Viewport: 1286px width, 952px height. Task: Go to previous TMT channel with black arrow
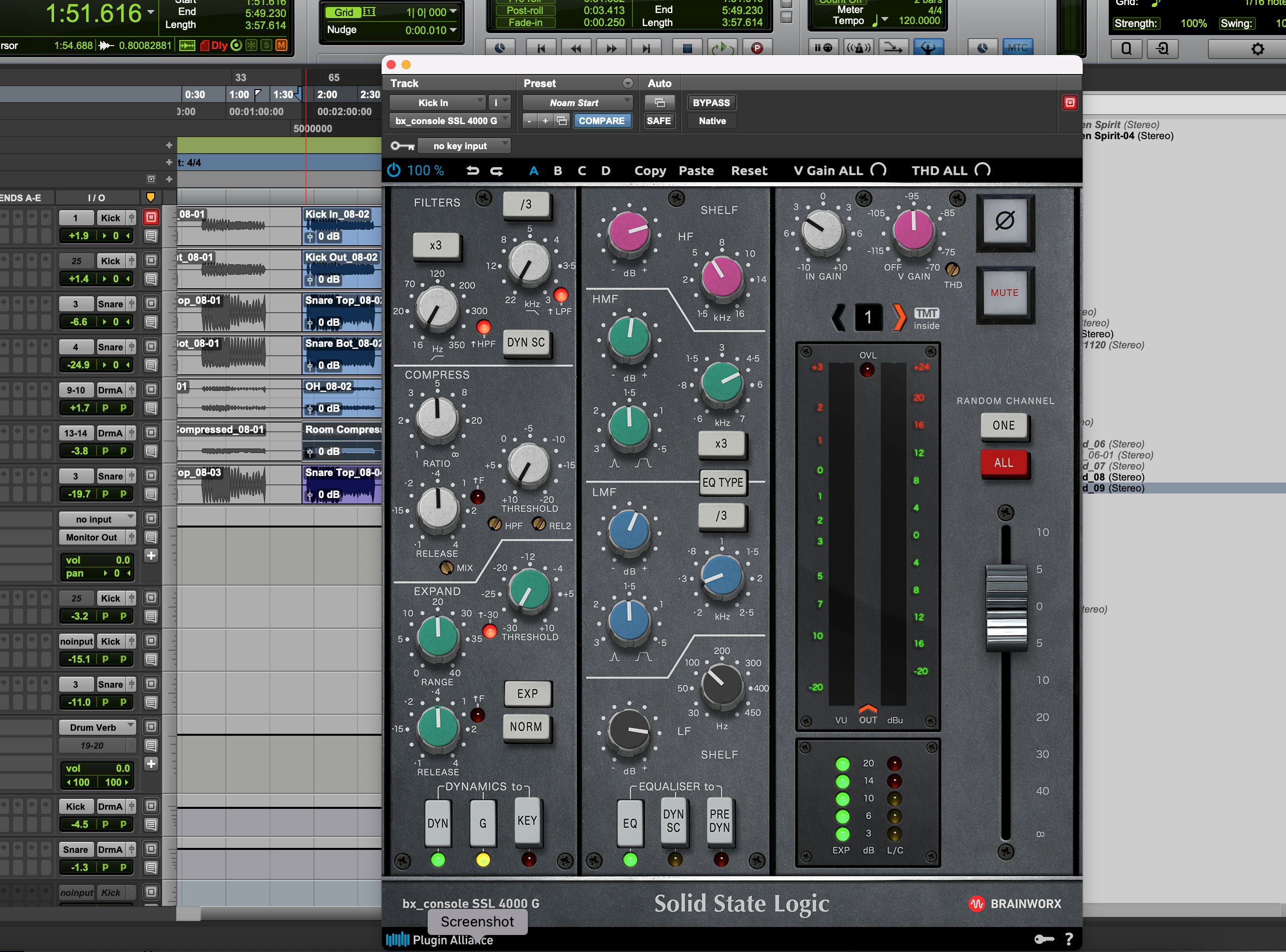(840, 317)
